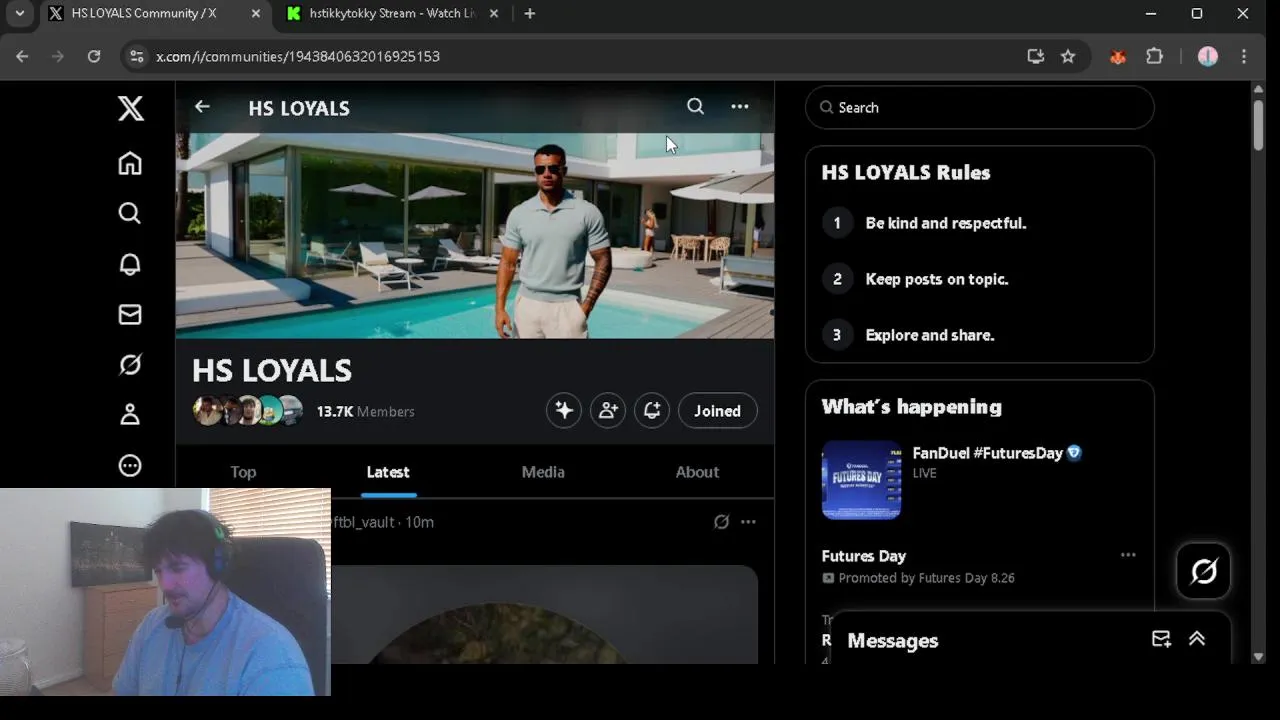Compose new message in Messages drawer

[x=1161, y=640]
